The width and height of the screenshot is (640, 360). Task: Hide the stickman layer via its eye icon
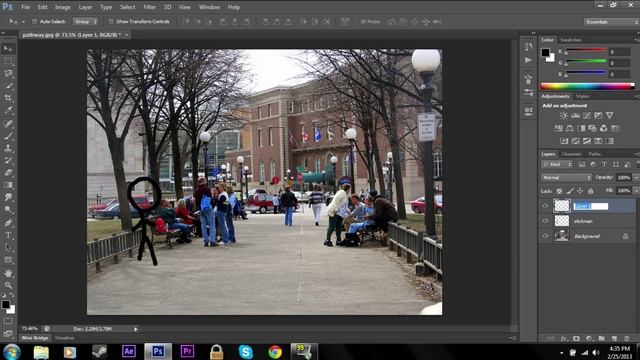coord(546,221)
